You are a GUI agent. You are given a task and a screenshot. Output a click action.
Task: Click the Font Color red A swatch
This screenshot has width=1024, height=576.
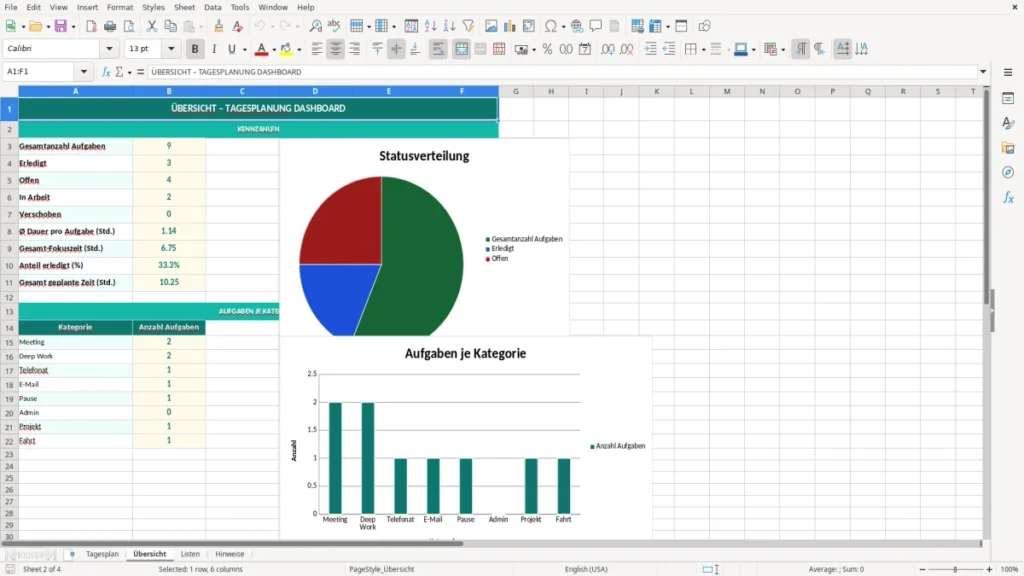(x=261, y=49)
